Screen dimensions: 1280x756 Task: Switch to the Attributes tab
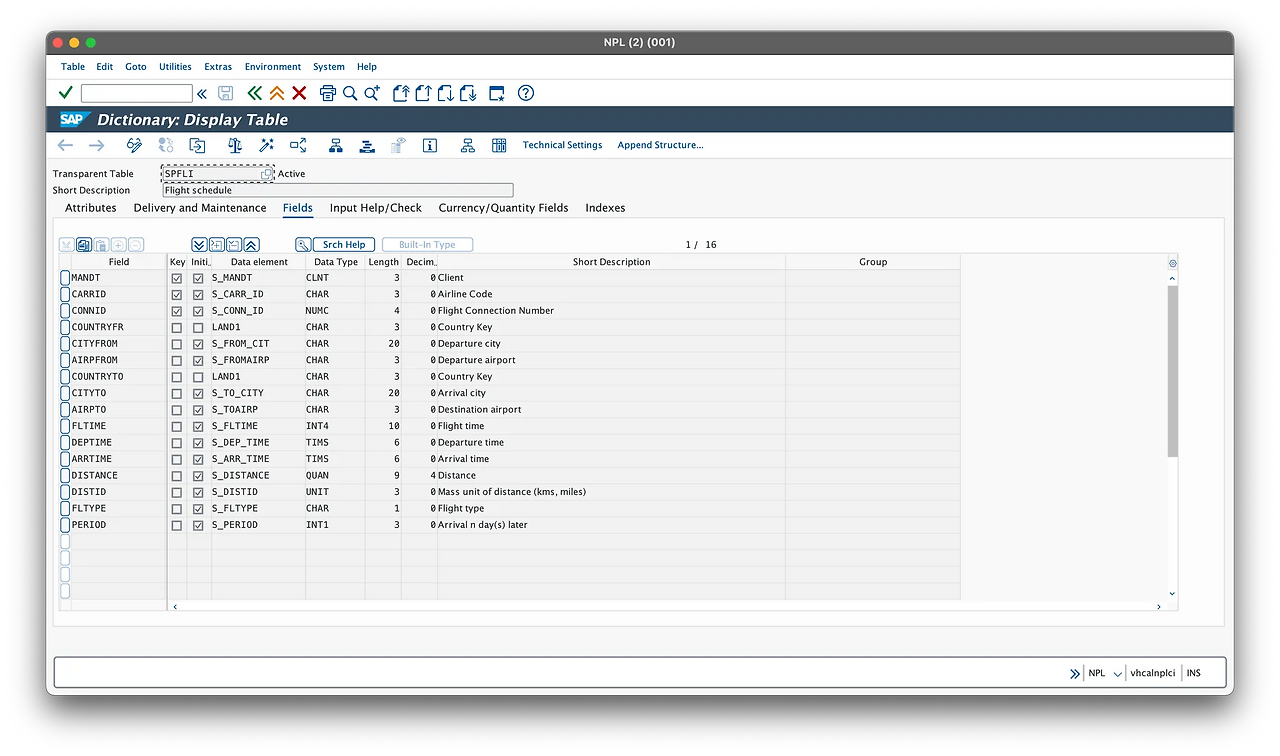tap(91, 208)
